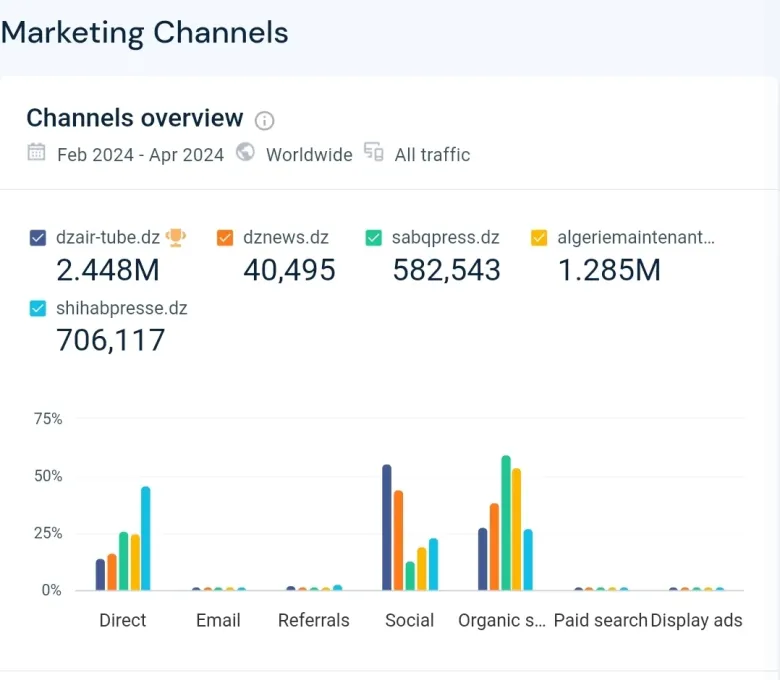Click the yellow Organic search bar
The width and height of the screenshot is (780, 680).
(x=516, y=529)
